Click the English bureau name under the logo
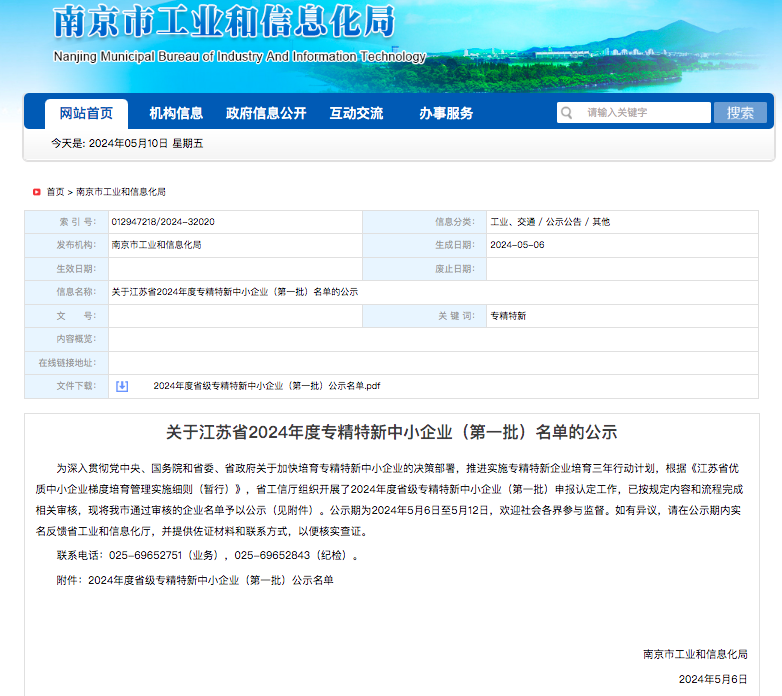 click(x=239, y=57)
